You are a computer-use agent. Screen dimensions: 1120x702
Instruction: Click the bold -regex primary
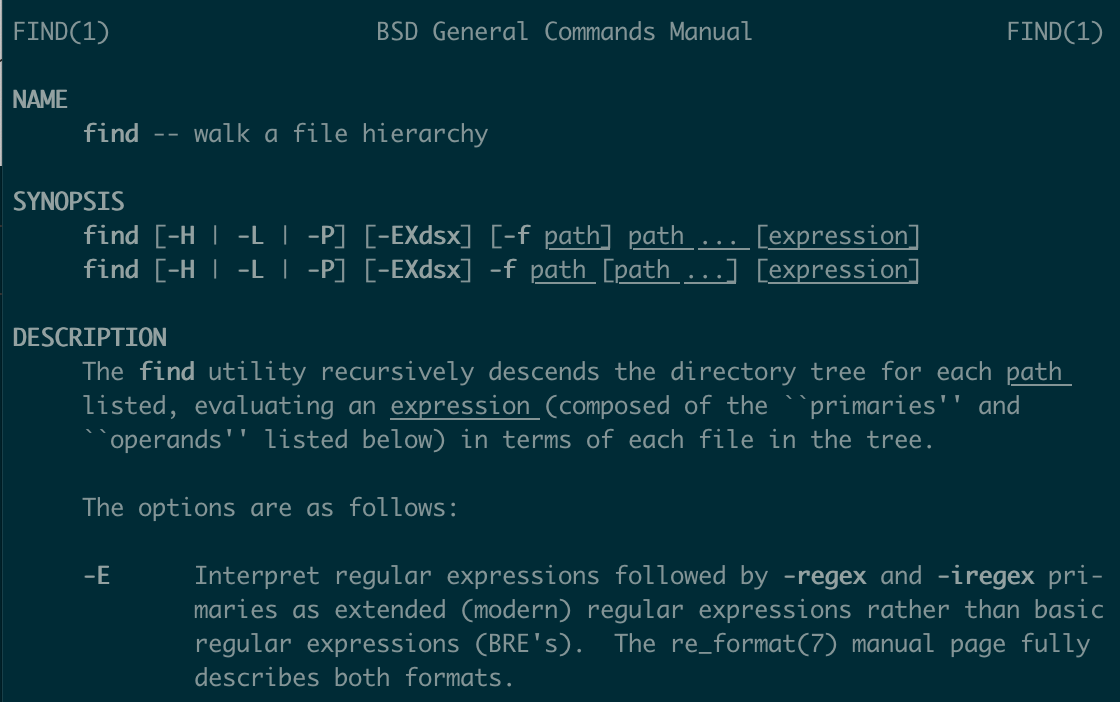click(824, 576)
